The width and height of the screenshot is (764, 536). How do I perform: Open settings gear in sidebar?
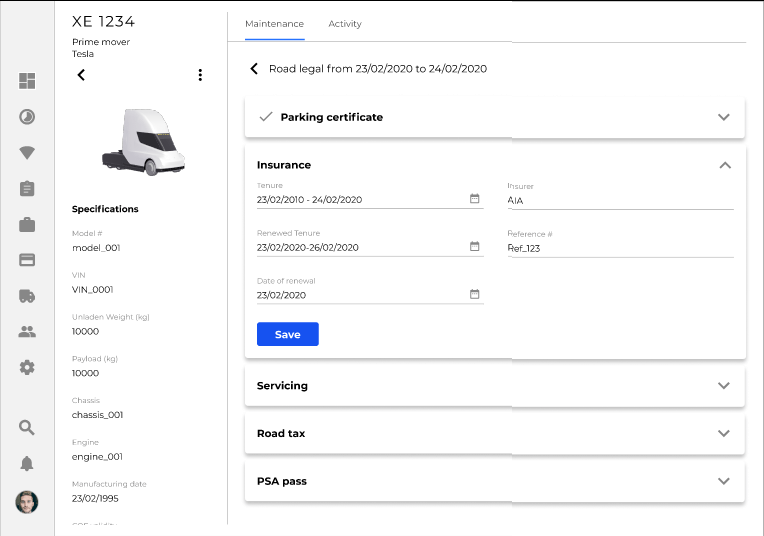pyautogui.click(x=27, y=367)
